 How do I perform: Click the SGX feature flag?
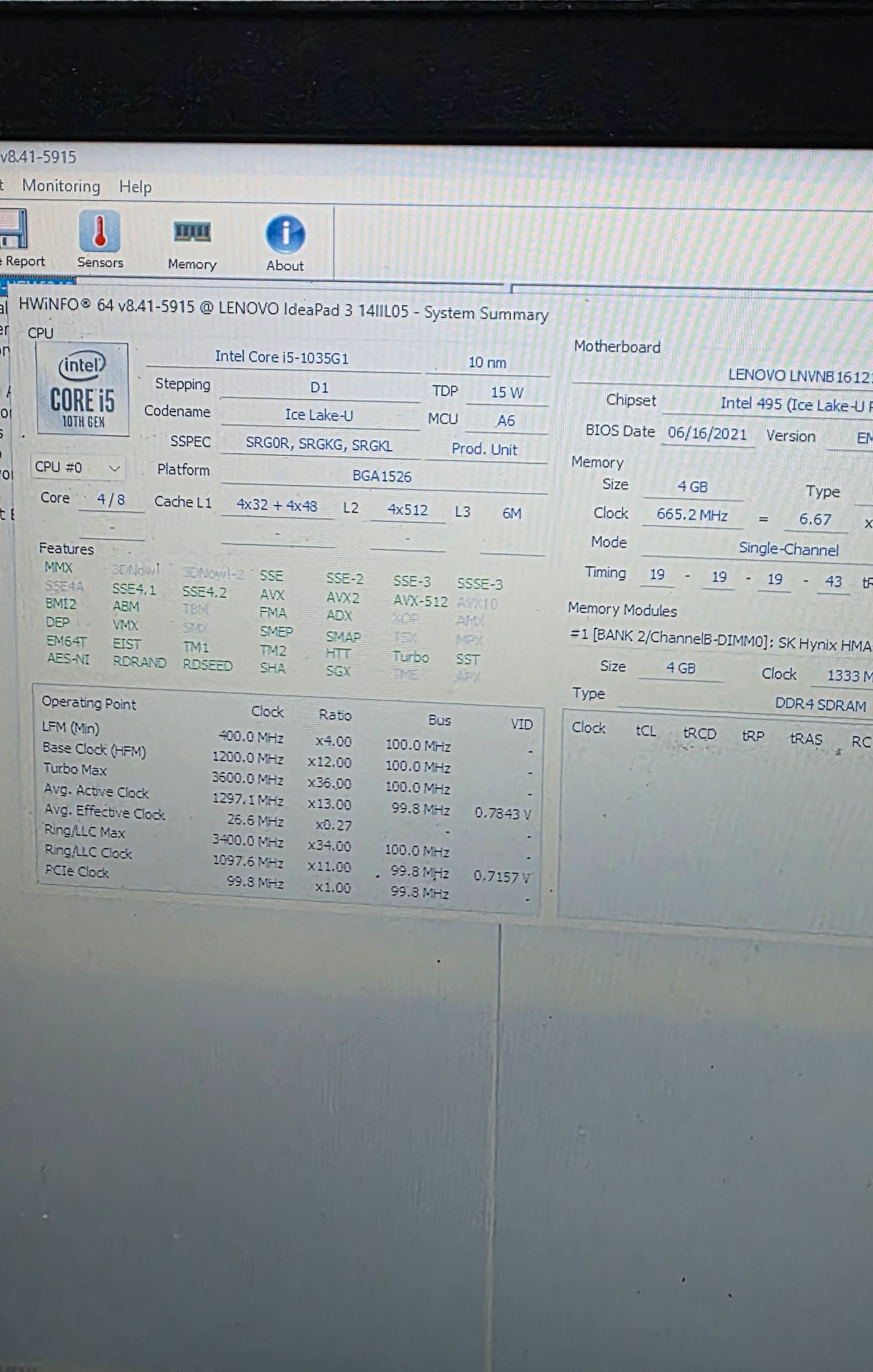click(338, 671)
